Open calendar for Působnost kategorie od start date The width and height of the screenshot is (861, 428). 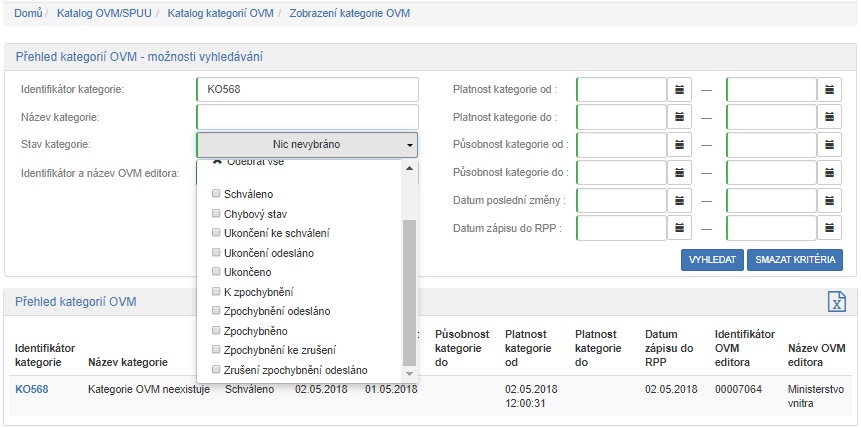[x=680, y=146]
